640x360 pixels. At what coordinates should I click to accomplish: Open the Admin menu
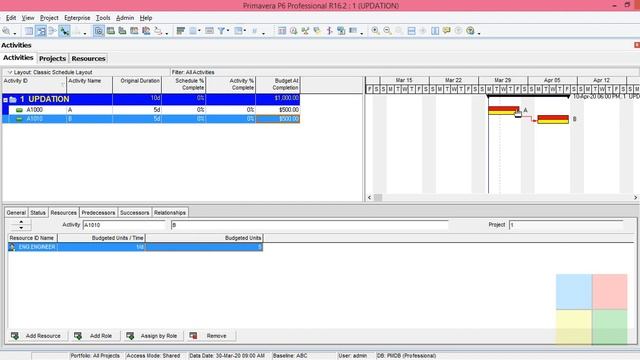coord(125,18)
